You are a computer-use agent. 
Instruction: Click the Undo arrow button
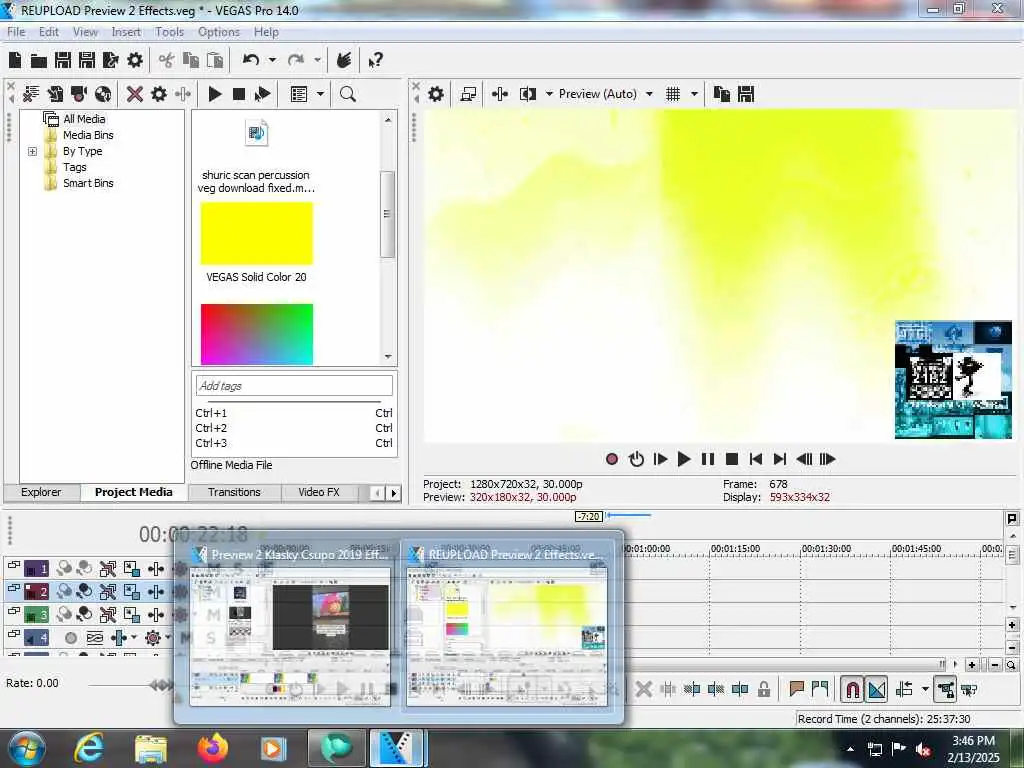click(x=251, y=60)
